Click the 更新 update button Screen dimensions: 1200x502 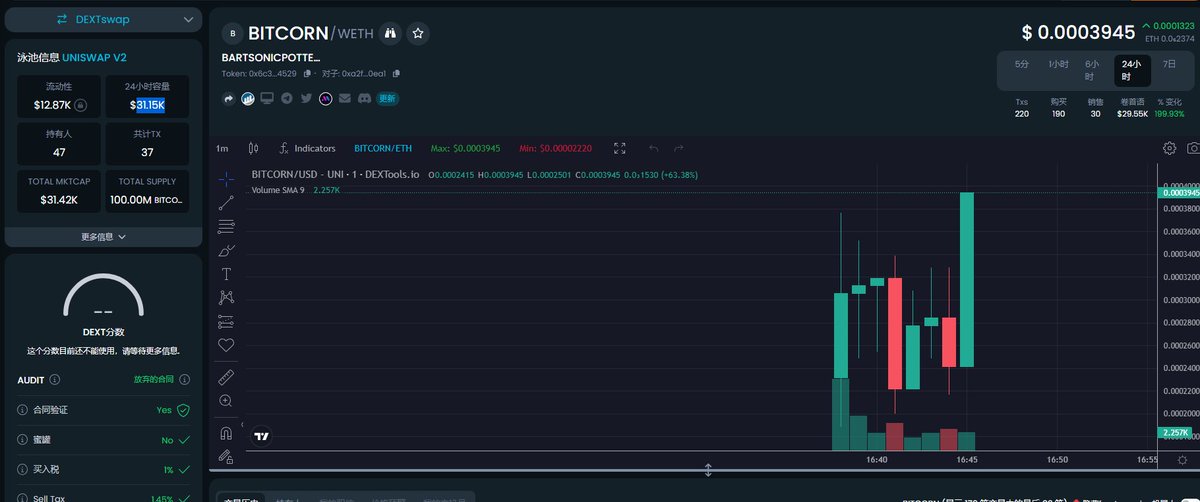pyautogui.click(x=388, y=98)
